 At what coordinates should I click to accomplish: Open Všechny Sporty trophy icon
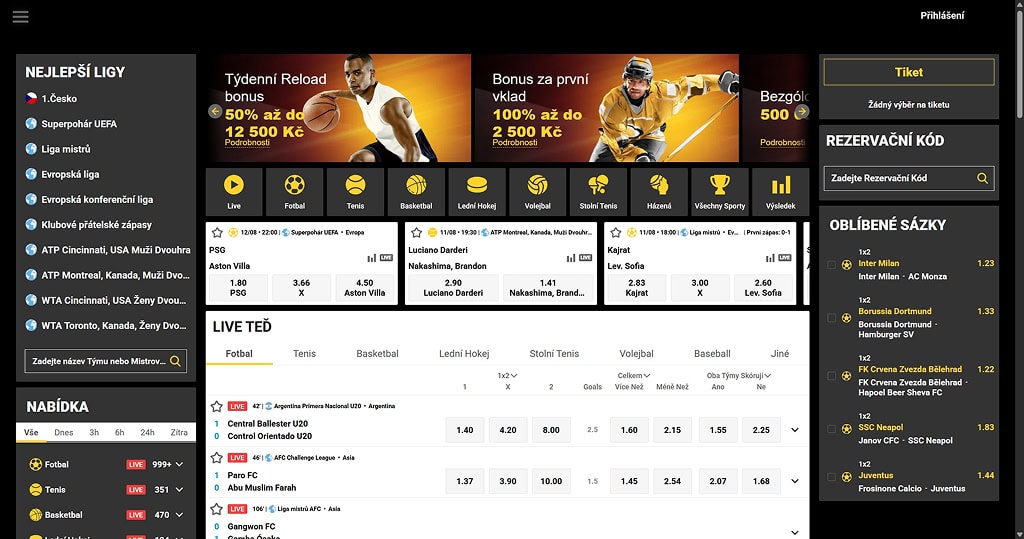coord(720,191)
